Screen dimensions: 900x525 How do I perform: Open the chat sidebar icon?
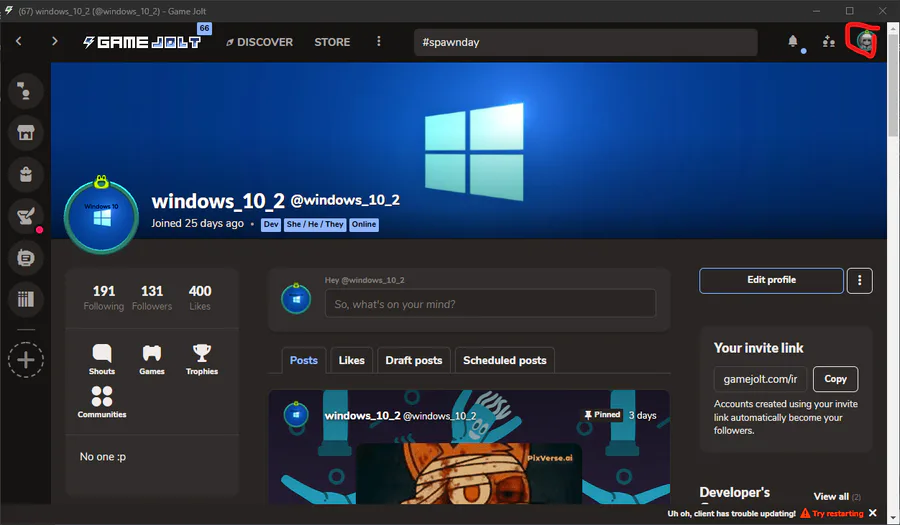tap(25, 91)
